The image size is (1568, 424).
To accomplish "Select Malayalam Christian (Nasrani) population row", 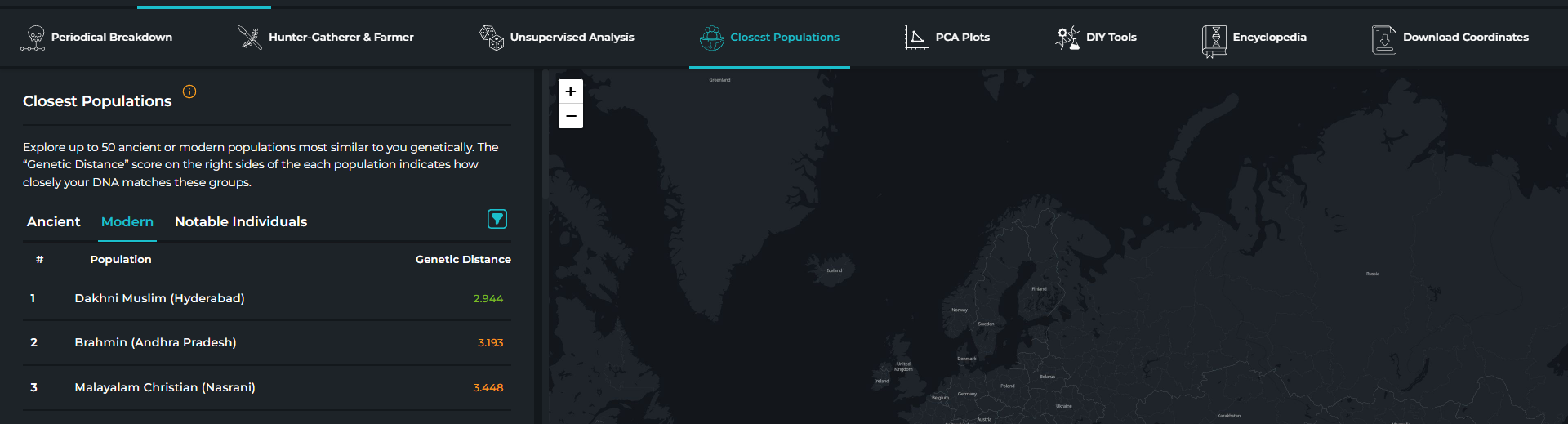I will 165,387.
